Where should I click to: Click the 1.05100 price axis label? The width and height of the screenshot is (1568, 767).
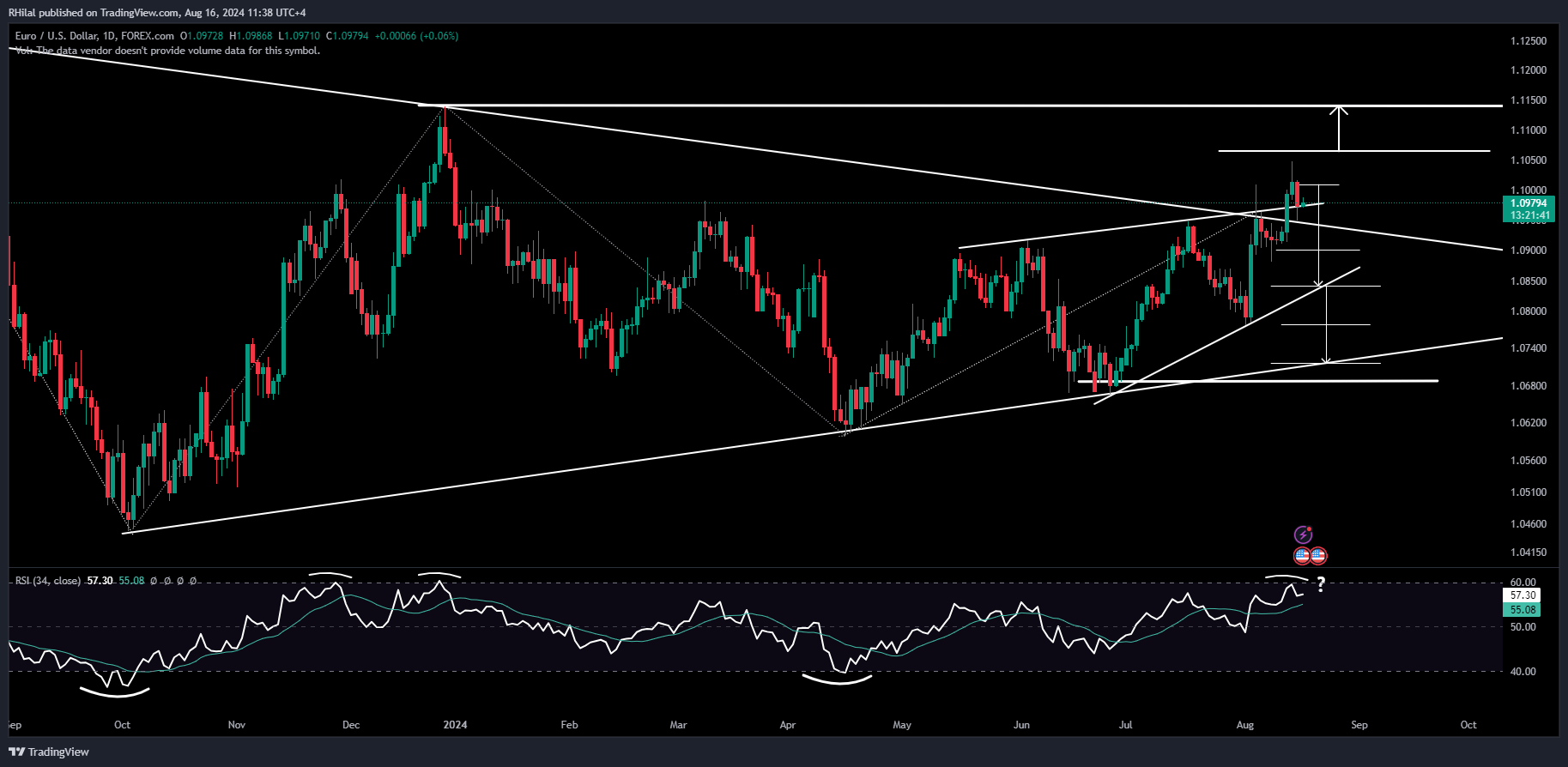1529,492
